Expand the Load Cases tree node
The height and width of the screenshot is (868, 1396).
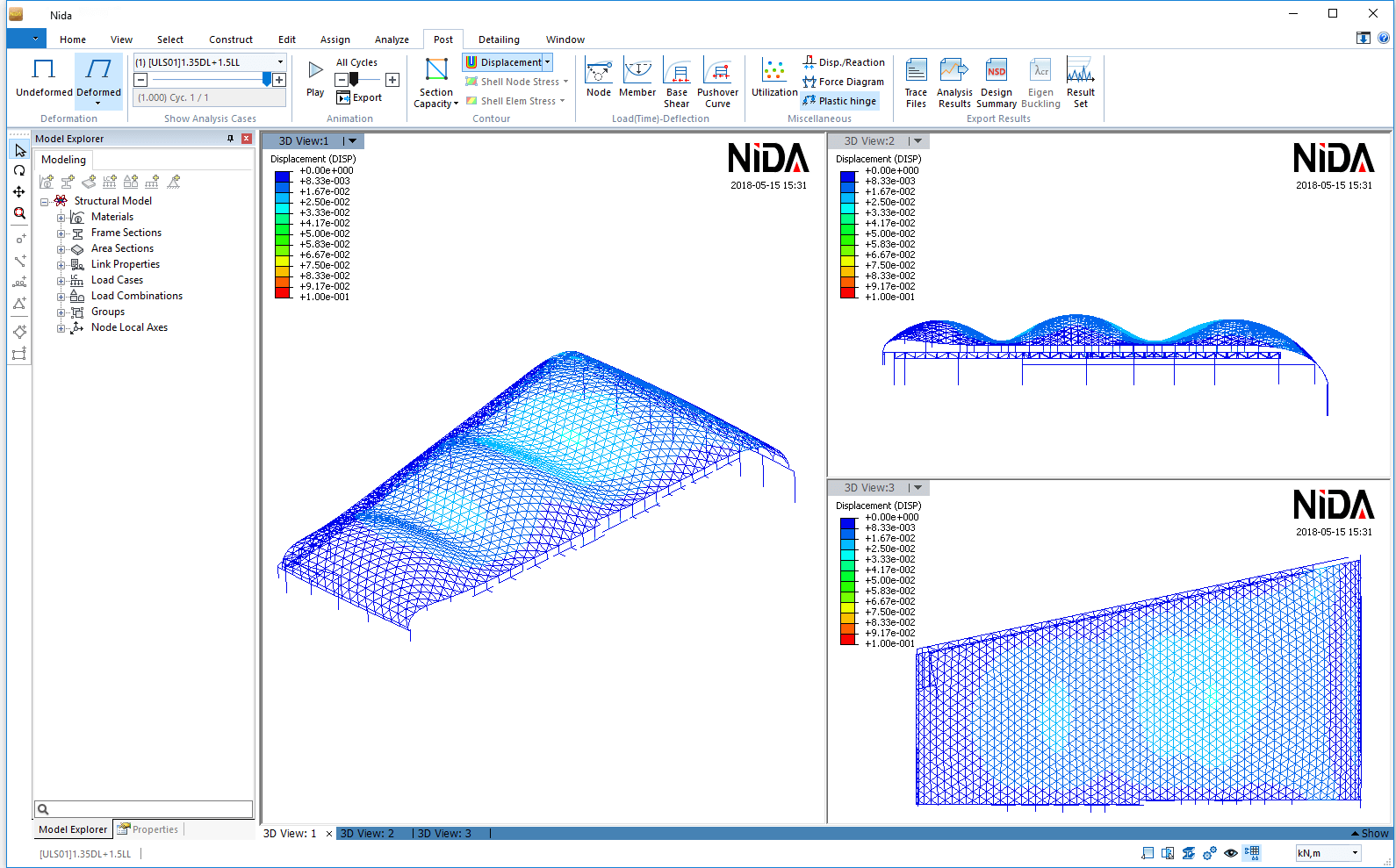tap(61, 280)
